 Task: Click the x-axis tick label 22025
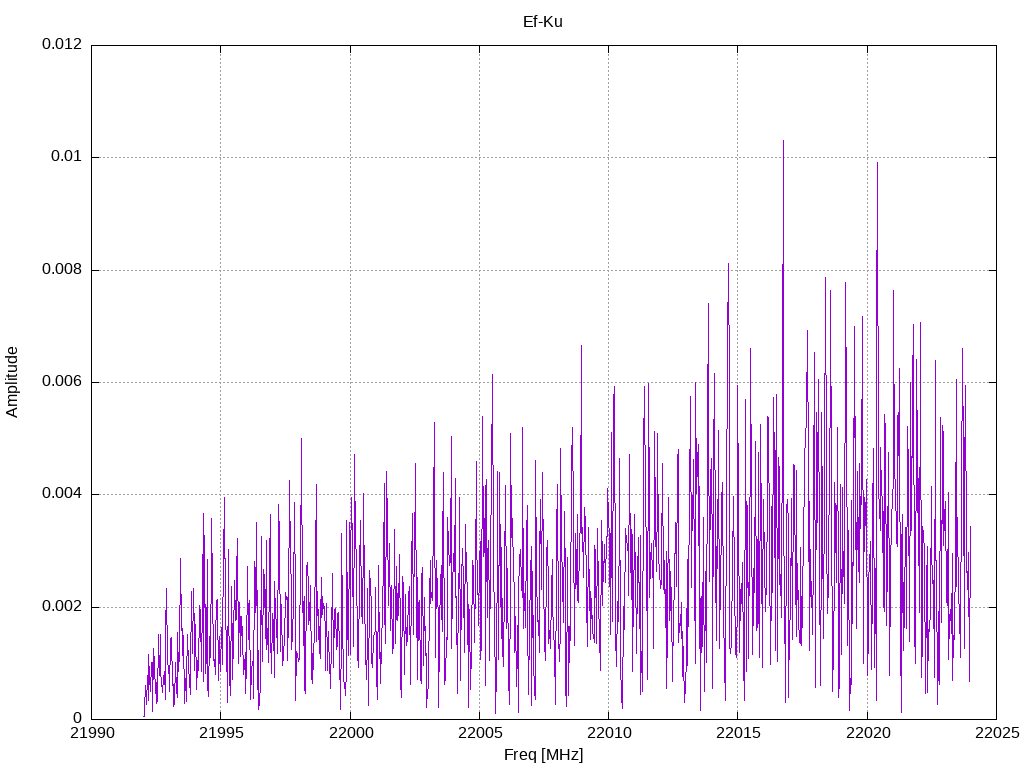(997, 733)
